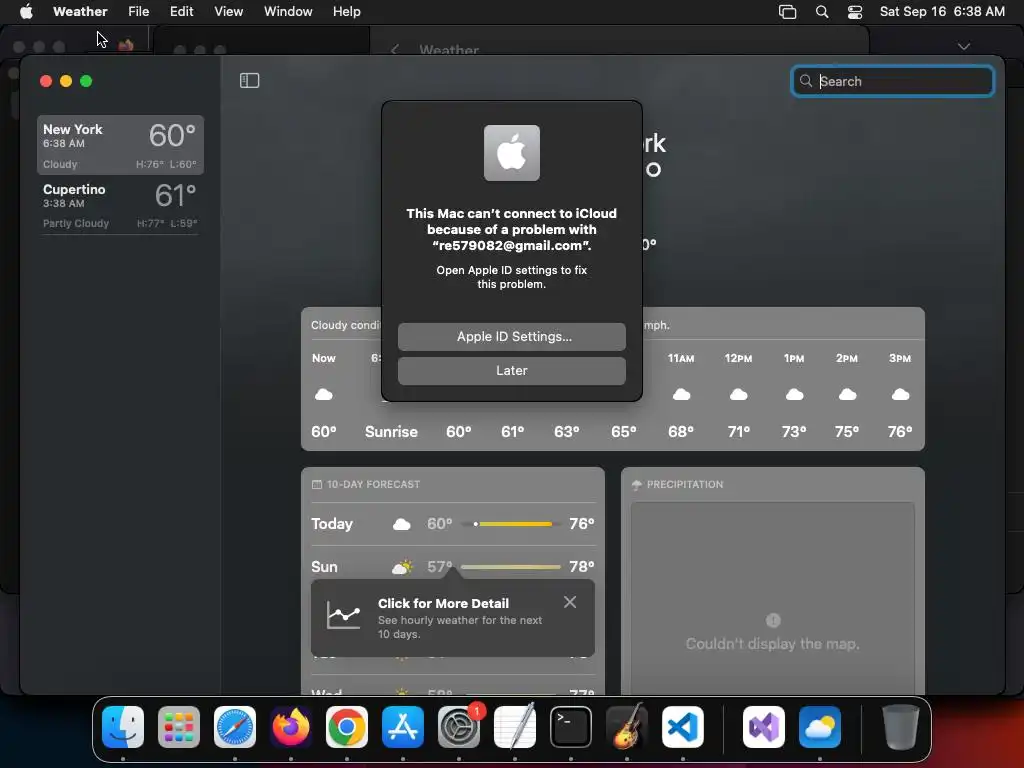Open System Settings from the Dock
The image size is (1024, 768).
click(459, 727)
